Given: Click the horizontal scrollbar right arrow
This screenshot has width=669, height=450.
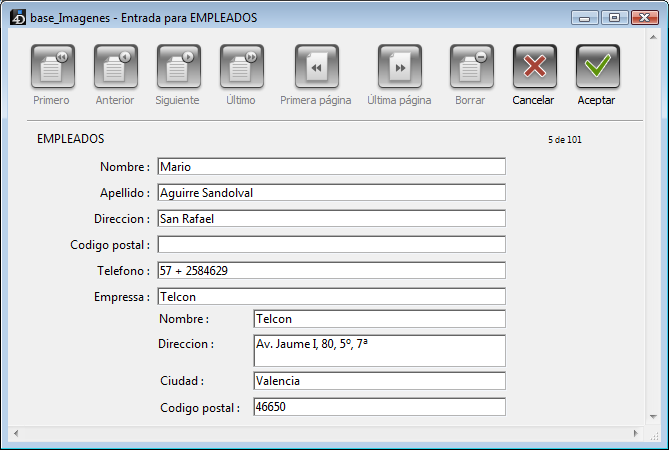Looking at the screenshot, I should pyautogui.click(x=636, y=433).
